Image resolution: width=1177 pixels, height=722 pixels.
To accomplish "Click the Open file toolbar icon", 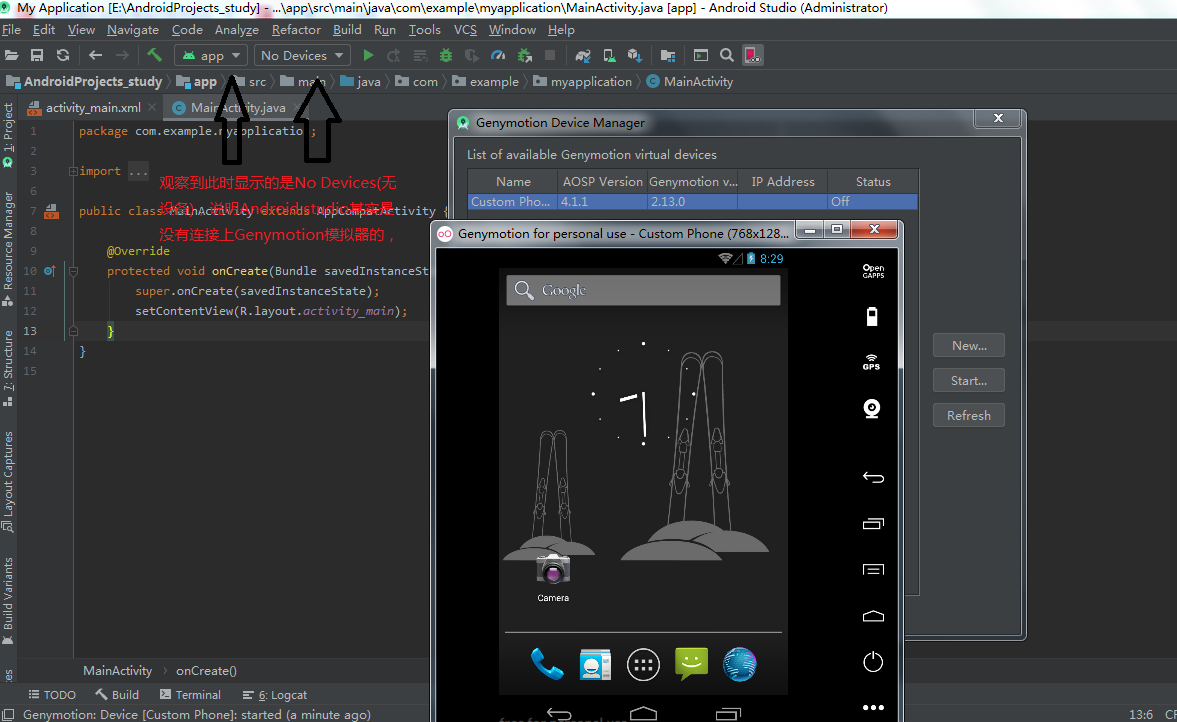I will click(11, 55).
